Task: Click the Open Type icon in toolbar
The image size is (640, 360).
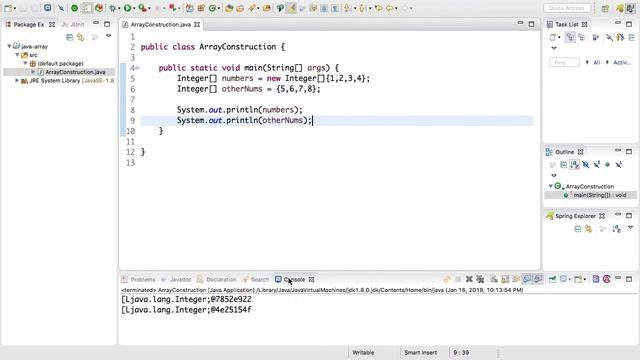Action: tap(229, 8)
